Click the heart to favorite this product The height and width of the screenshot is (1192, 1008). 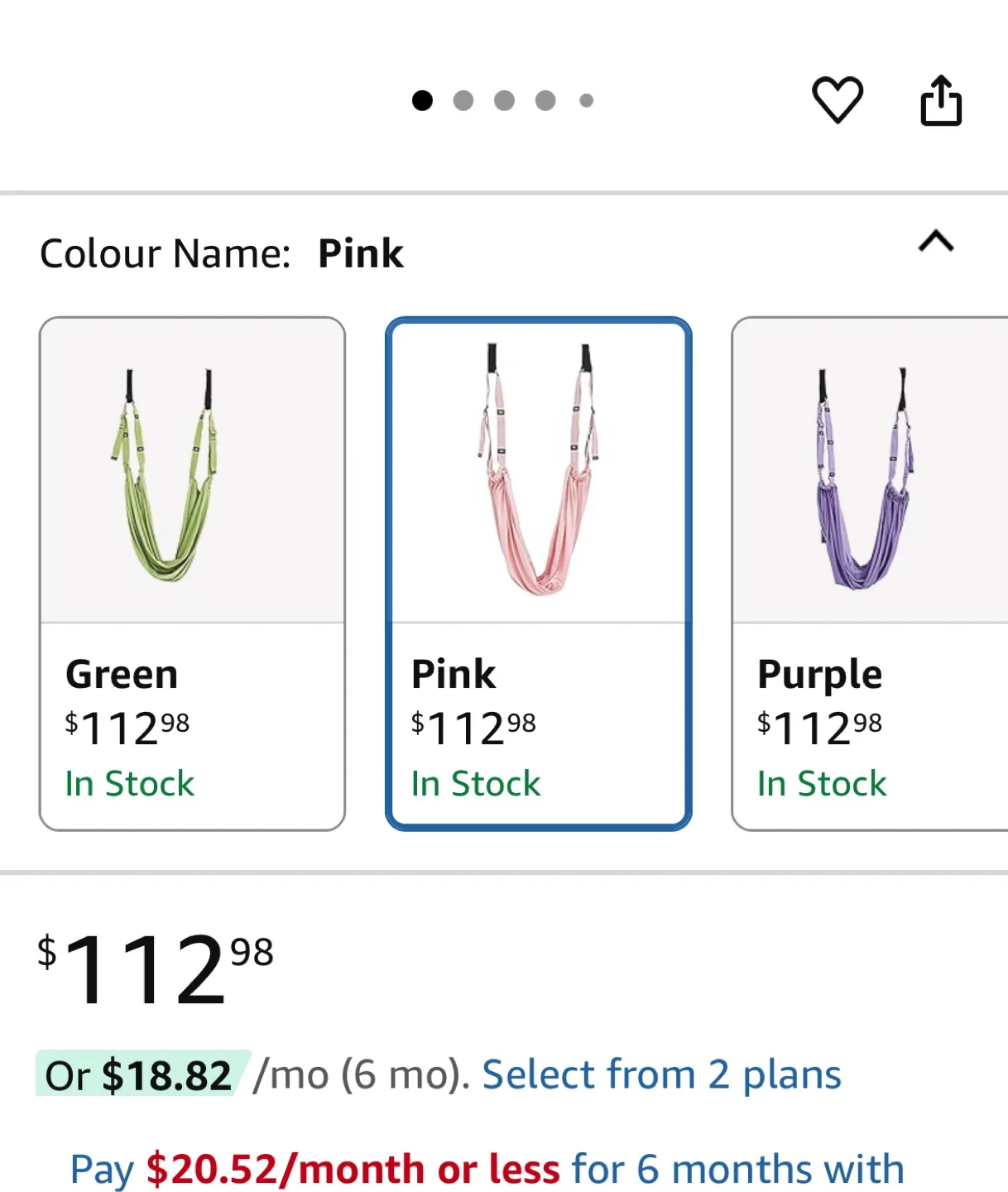838,100
